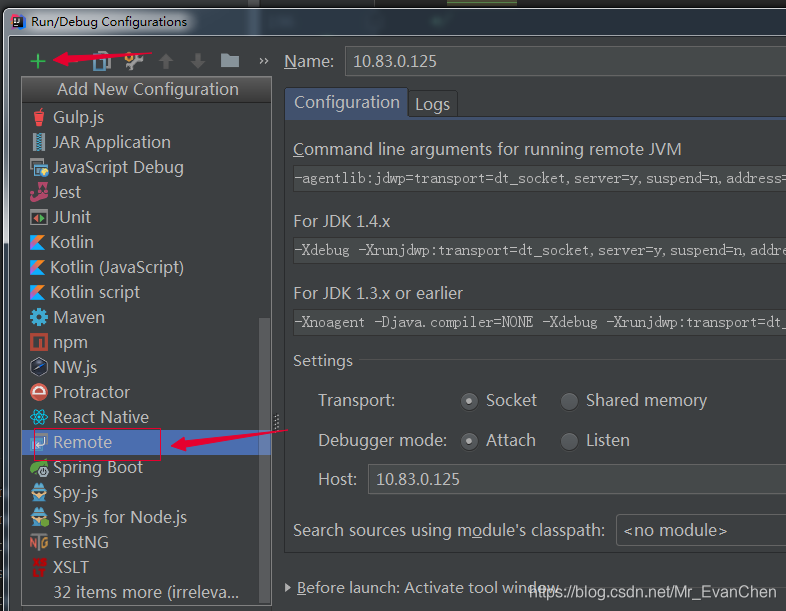
Task: Choose Shared memory transport radio button
Action: pos(569,401)
